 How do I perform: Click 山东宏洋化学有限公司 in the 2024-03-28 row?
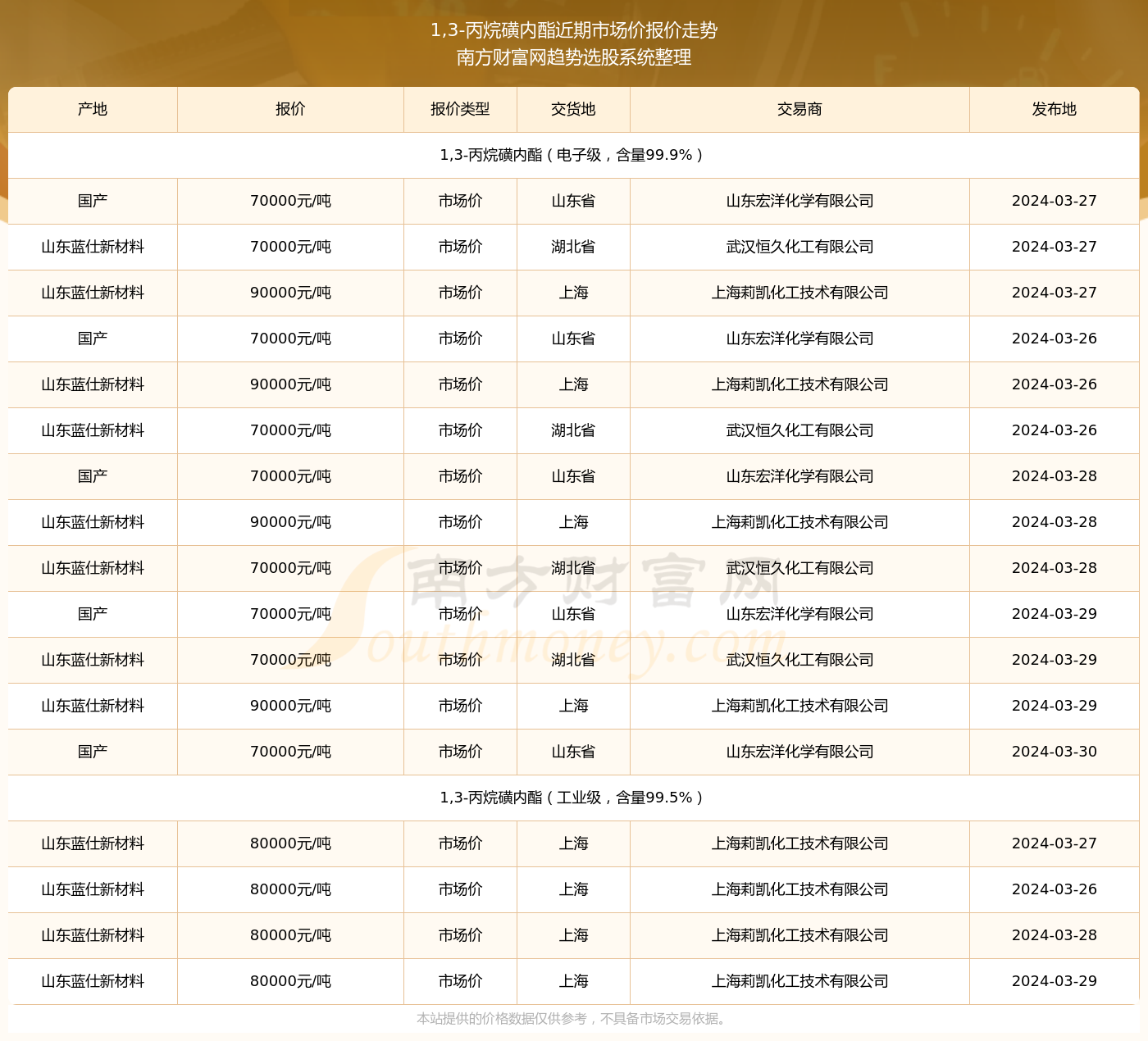(799, 476)
